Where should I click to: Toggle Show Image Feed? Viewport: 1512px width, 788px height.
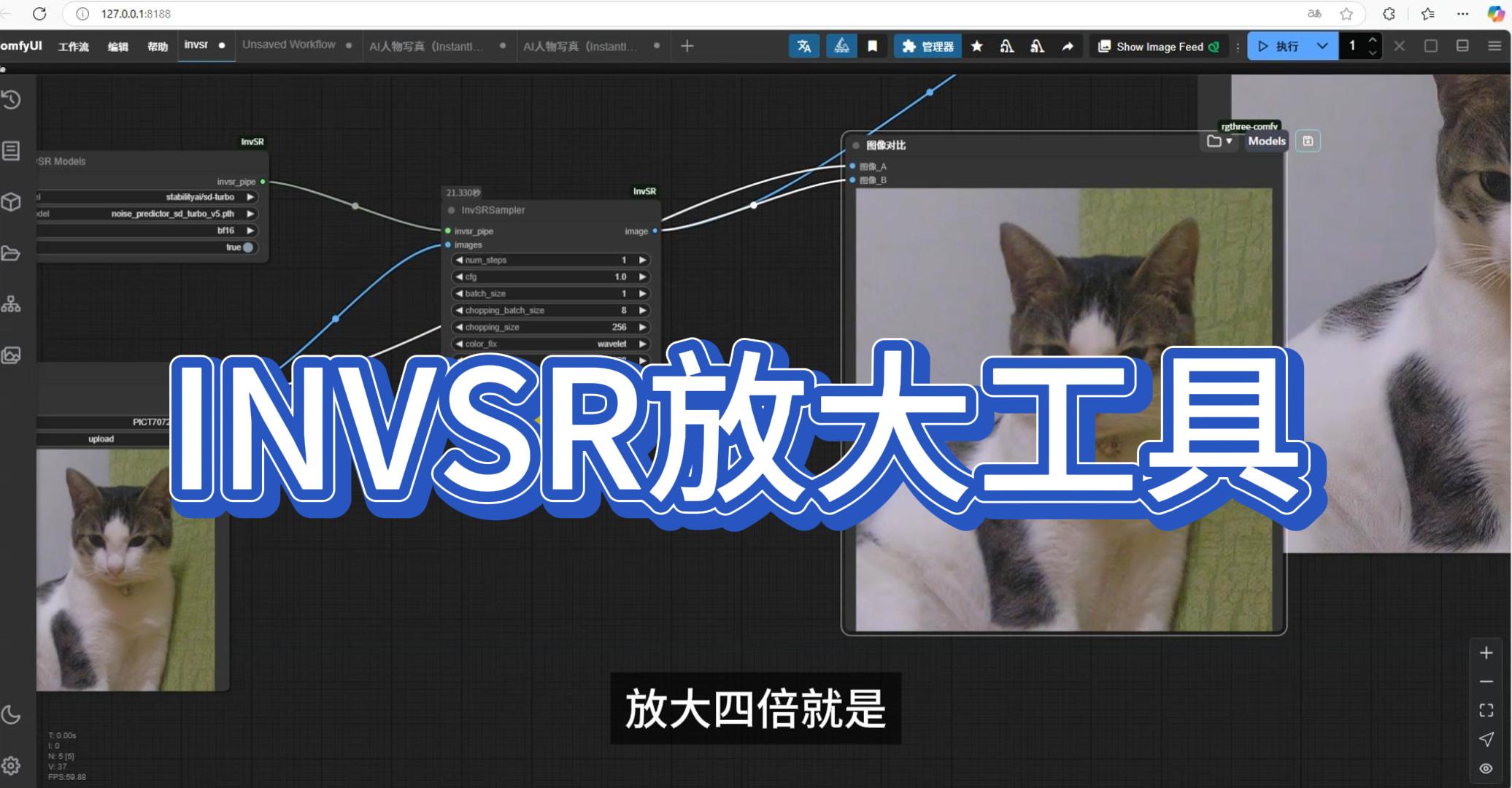[x=1159, y=46]
